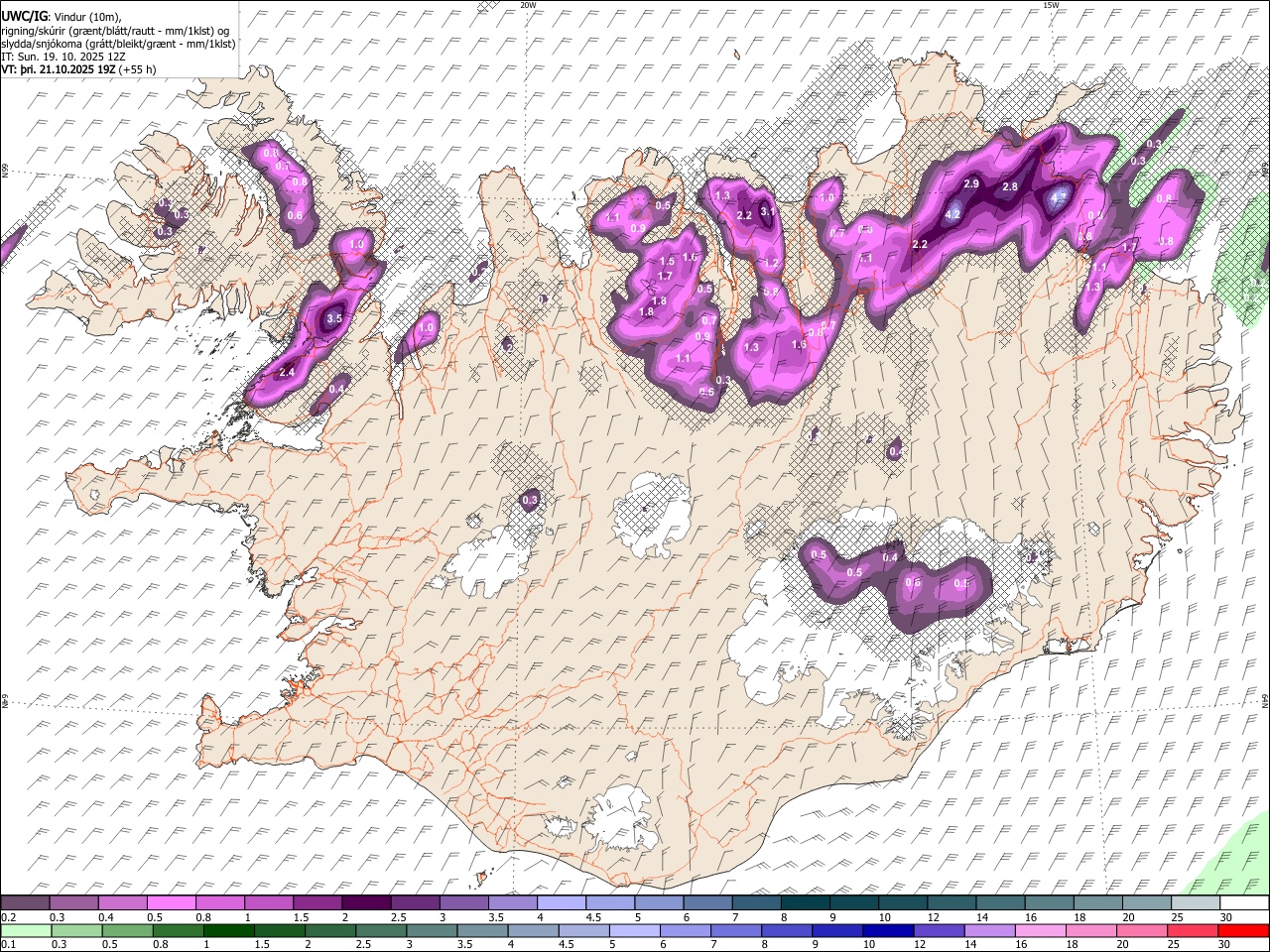Pick navy blue lower swatch between 10 and 12

[x=888, y=930]
